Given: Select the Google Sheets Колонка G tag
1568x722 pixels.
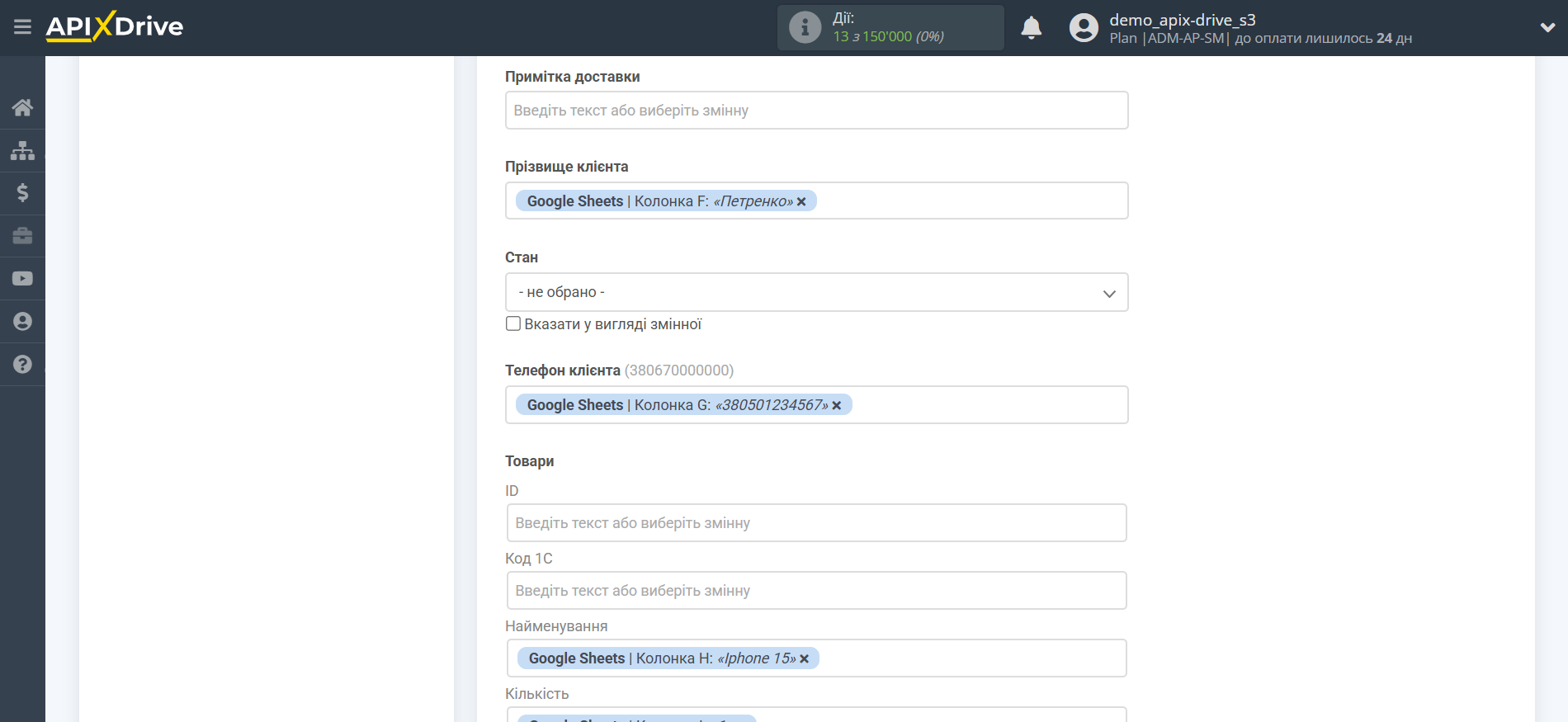Looking at the screenshot, I should 684,404.
